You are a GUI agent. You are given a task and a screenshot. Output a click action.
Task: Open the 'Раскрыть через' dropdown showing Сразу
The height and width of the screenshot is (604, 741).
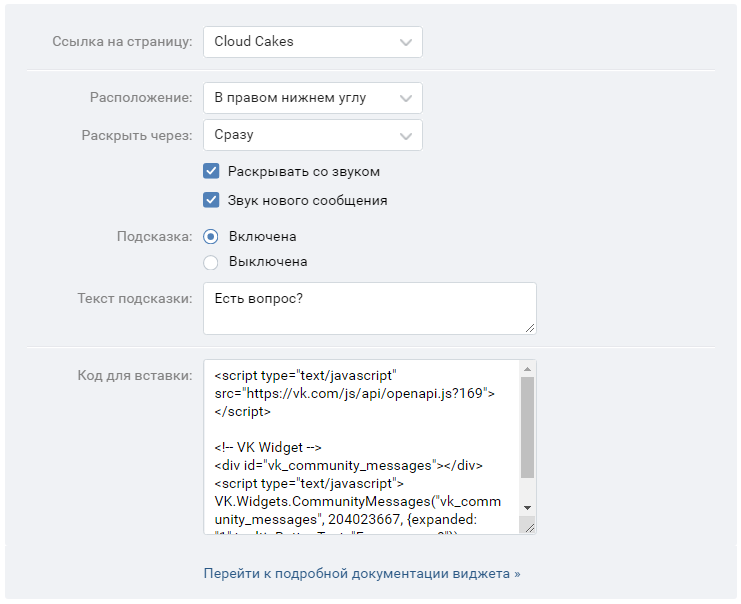pyautogui.click(x=313, y=135)
